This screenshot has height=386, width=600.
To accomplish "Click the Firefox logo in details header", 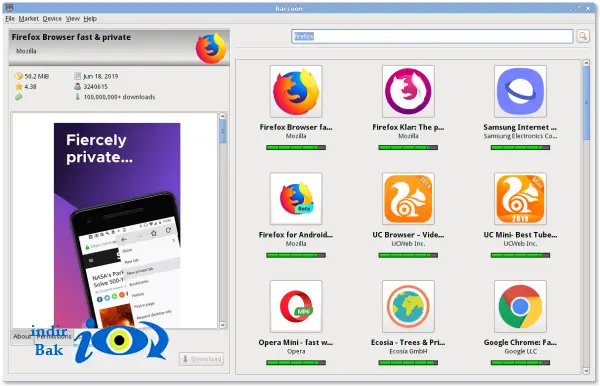I will [x=211, y=48].
